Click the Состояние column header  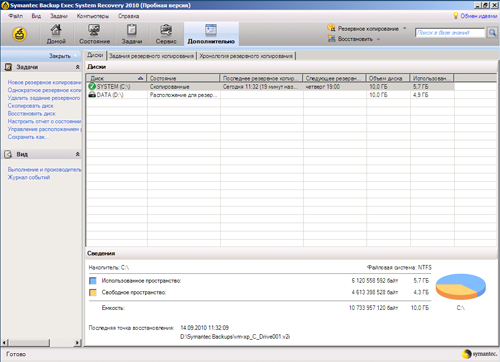(x=183, y=78)
